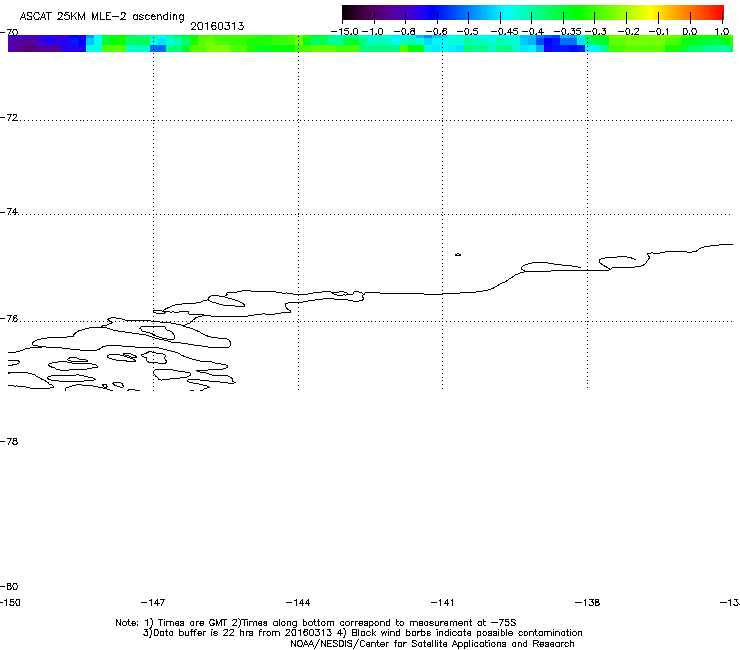Screen dimensions: 740x650
Task: Click the "1.0" color scale label
Action: pos(722,32)
